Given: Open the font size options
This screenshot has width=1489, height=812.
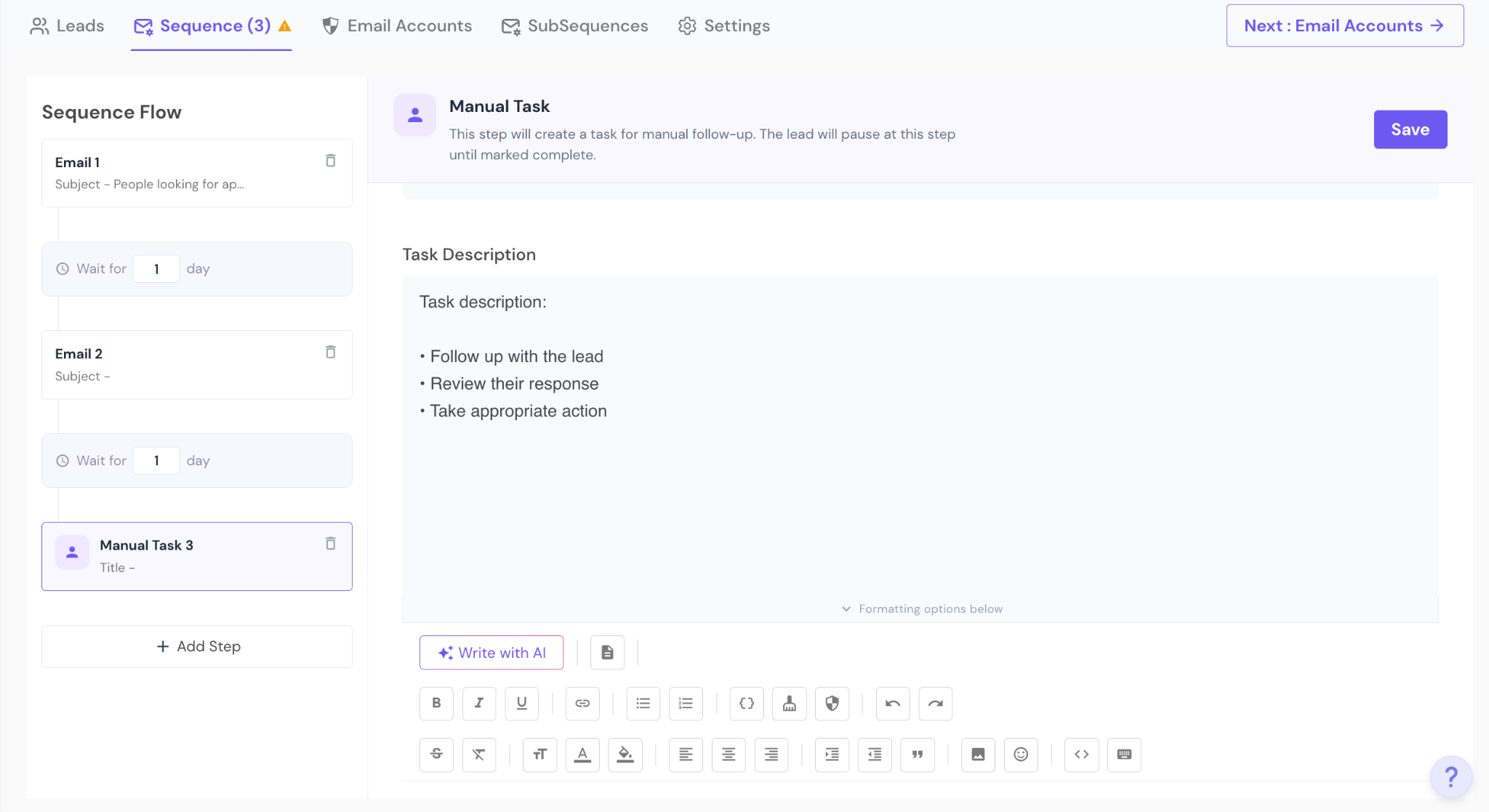Looking at the screenshot, I should pos(539,754).
